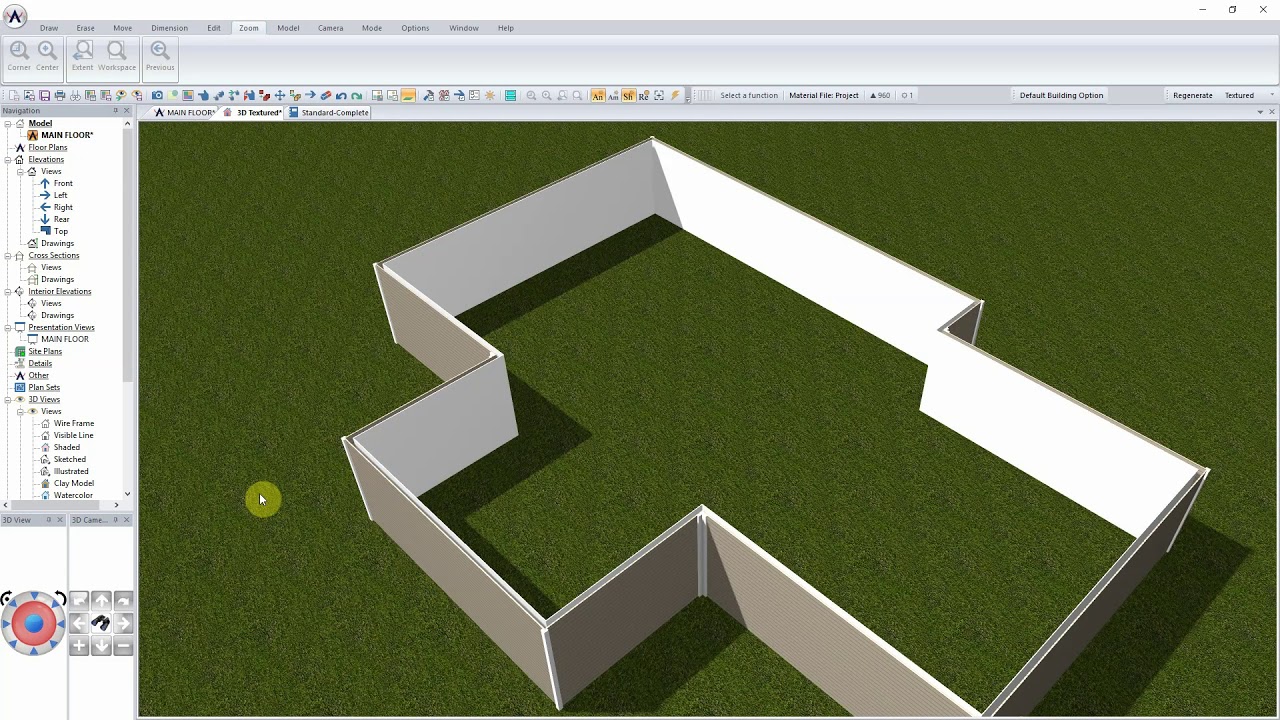Image resolution: width=1280 pixels, height=720 pixels.
Task: Select the Wire Frame 3D view
Action: [x=74, y=423]
